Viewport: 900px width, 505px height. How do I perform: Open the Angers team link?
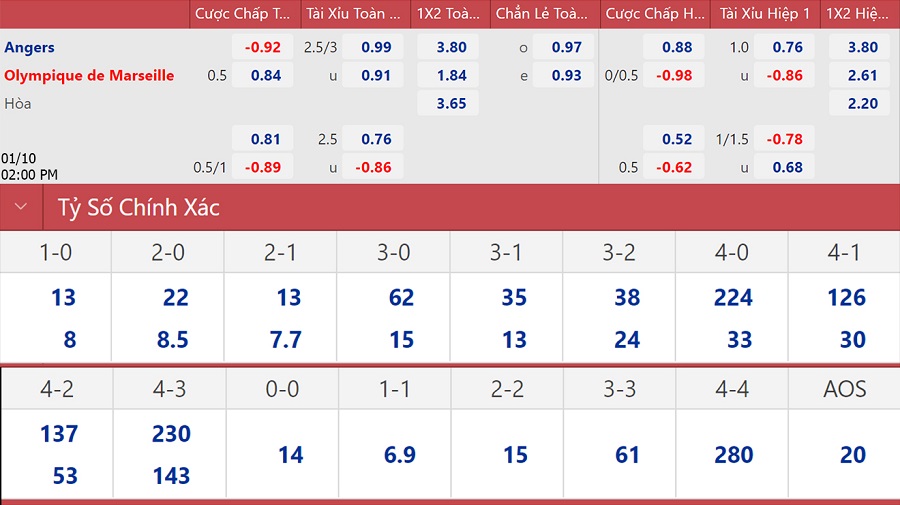click(29, 47)
